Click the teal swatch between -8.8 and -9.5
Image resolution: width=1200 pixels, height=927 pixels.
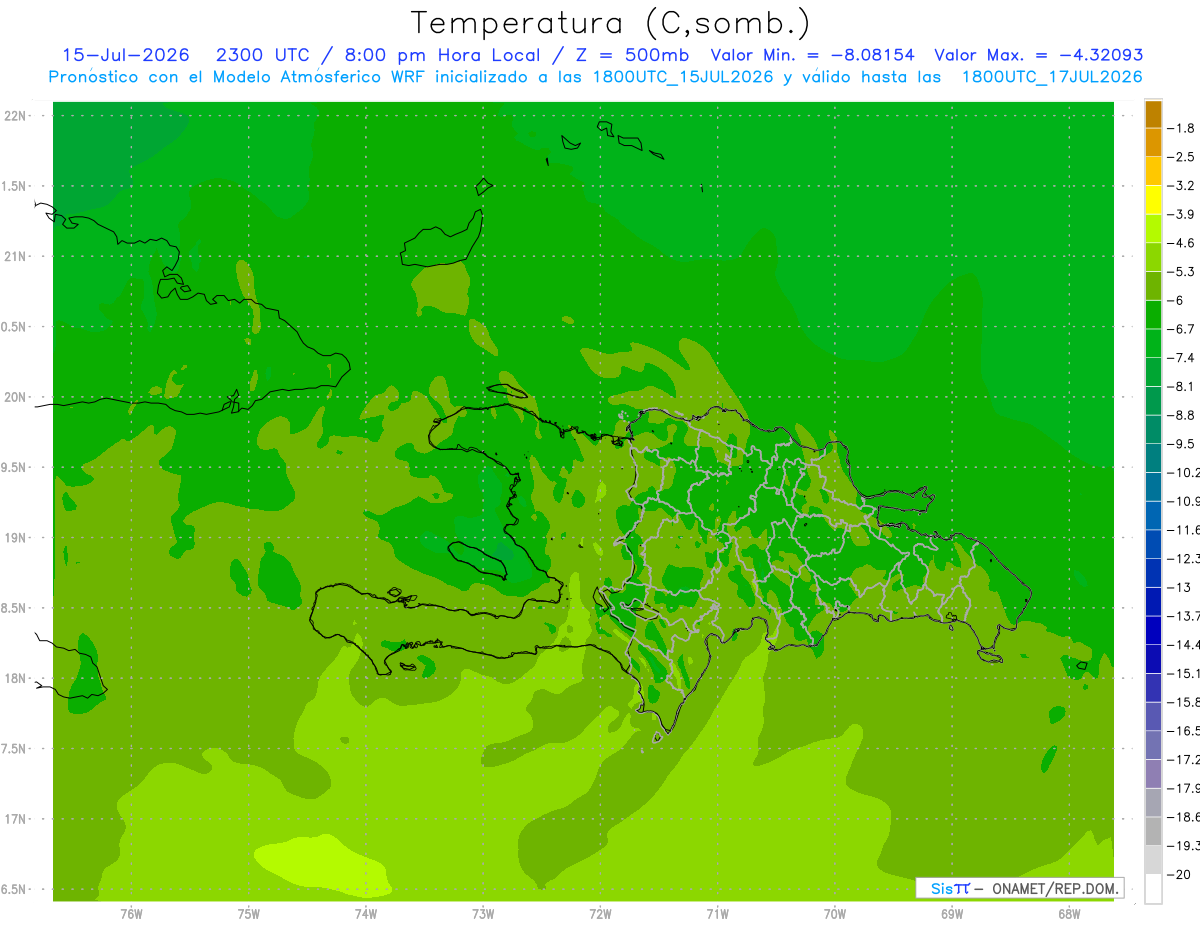1153,430
